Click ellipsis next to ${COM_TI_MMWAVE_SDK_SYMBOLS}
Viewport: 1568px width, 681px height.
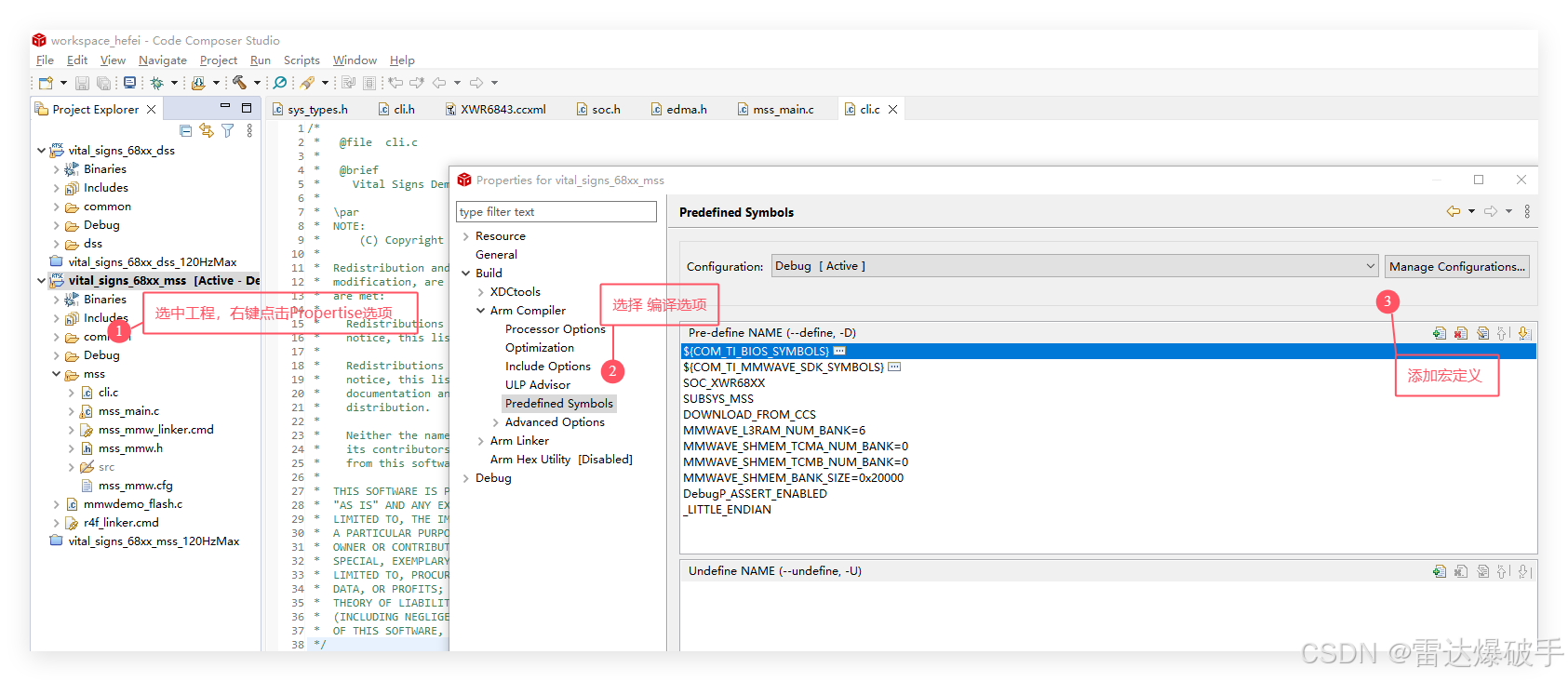[894, 367]
